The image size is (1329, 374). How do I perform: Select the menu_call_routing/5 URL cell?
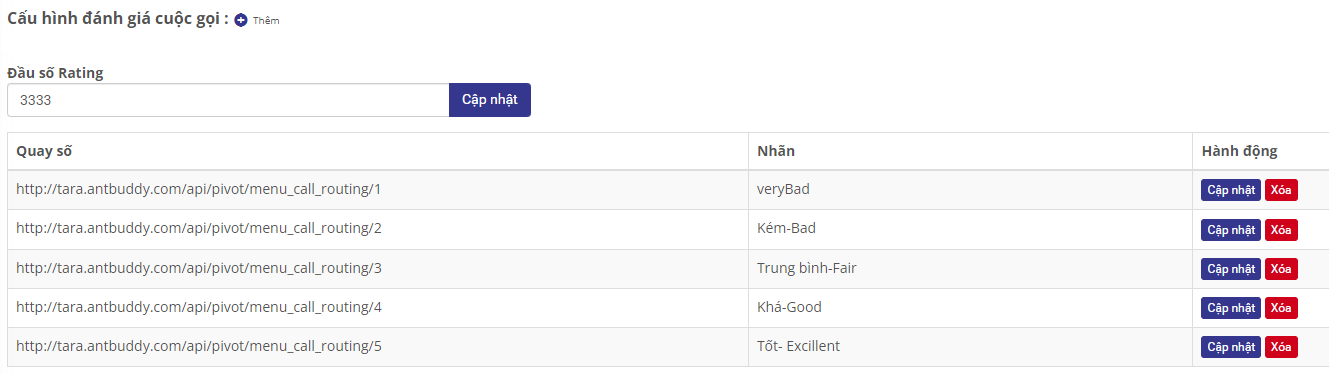click(x=378, y=347)
